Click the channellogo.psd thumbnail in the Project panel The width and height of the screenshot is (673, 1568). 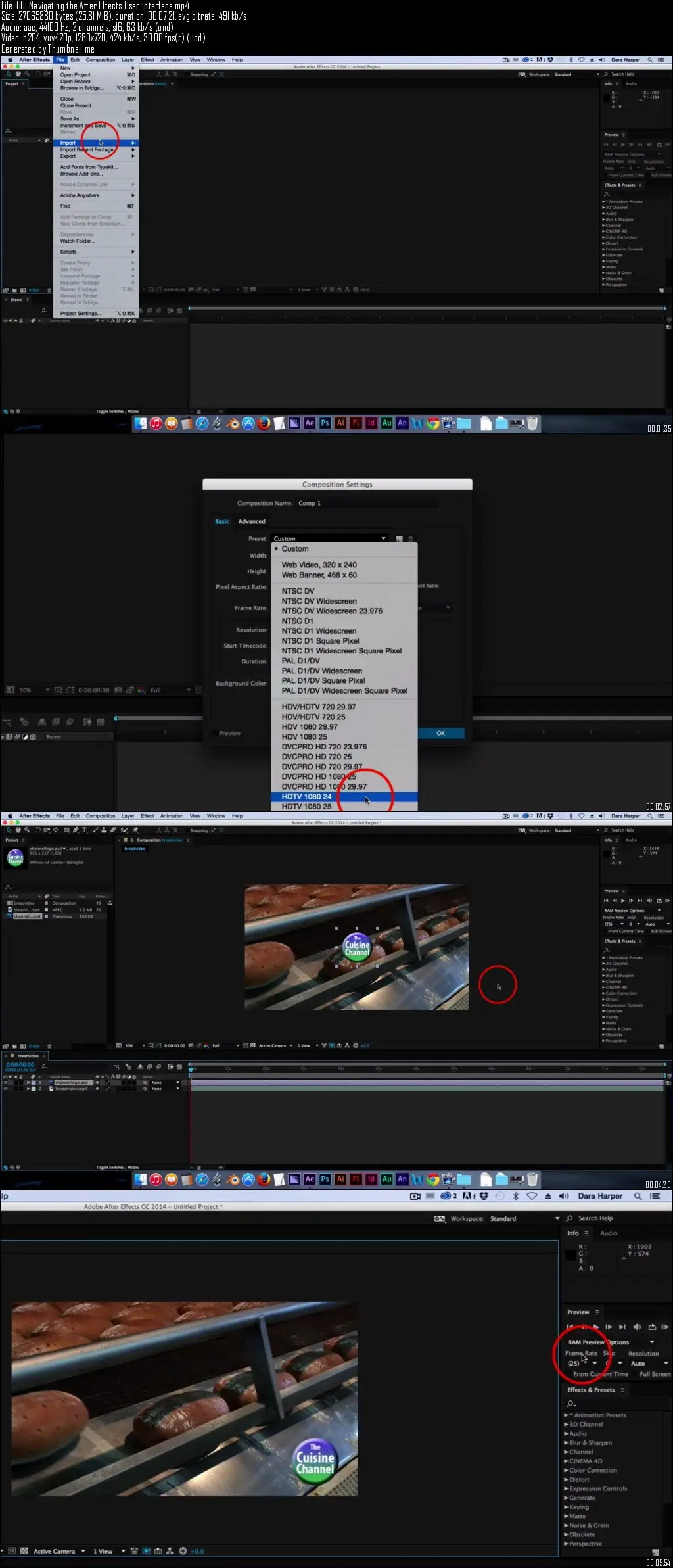(15, 857)
